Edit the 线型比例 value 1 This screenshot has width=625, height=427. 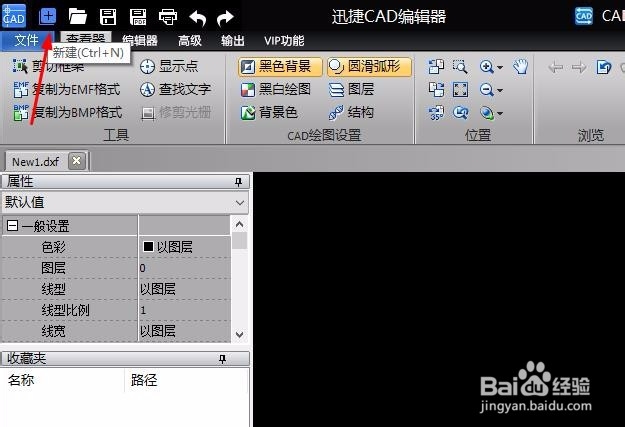click(184, 310)
